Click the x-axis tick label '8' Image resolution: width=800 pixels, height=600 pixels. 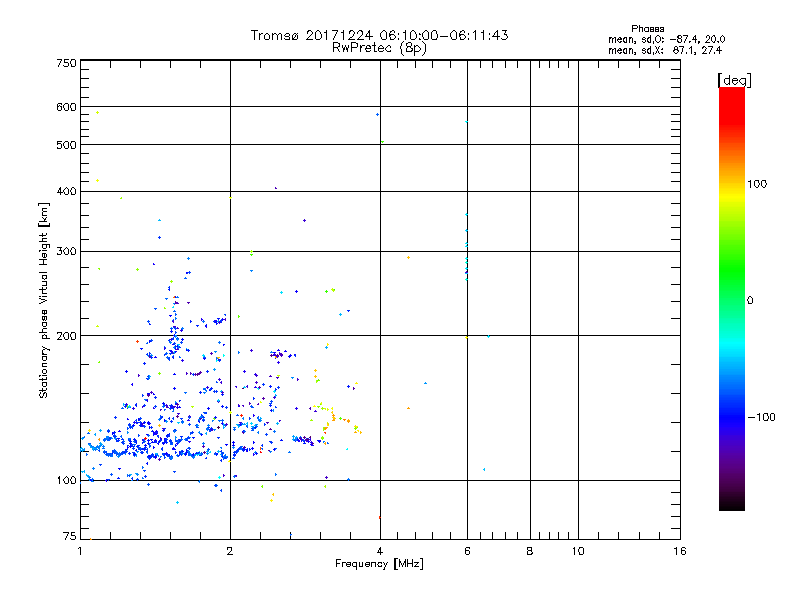click(x=530, y=551)
